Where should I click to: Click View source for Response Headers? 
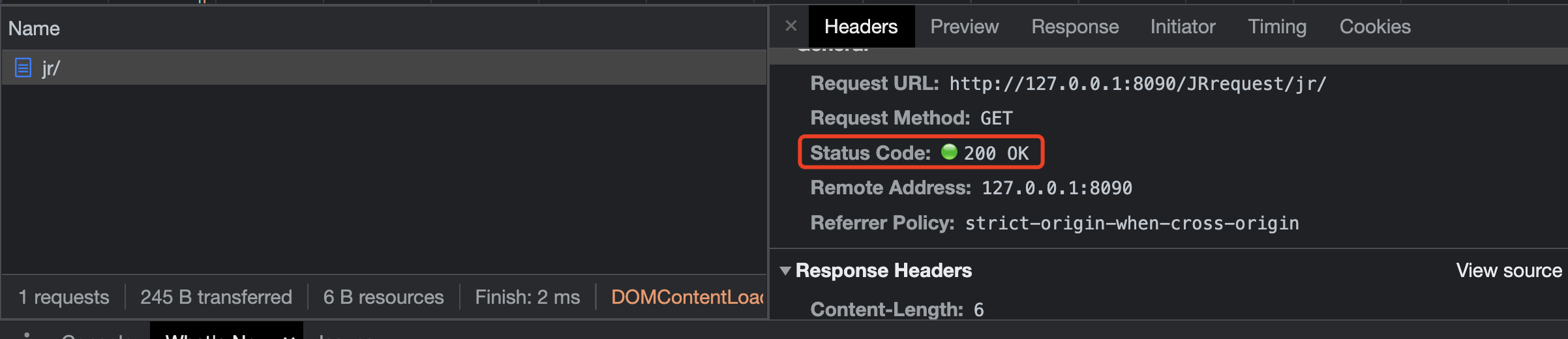click(x=1509, y=271)
